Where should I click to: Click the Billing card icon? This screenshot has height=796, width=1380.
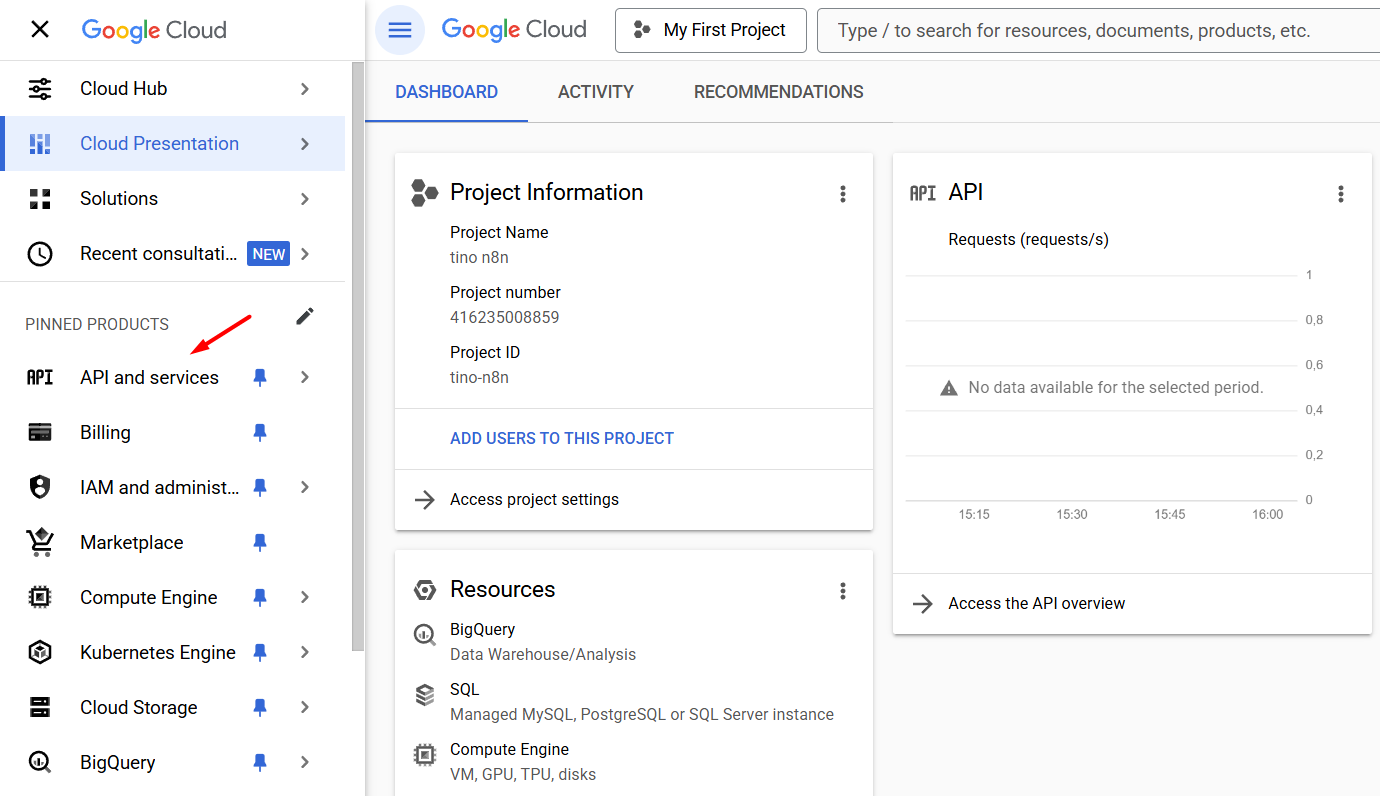tap(40, 433)
